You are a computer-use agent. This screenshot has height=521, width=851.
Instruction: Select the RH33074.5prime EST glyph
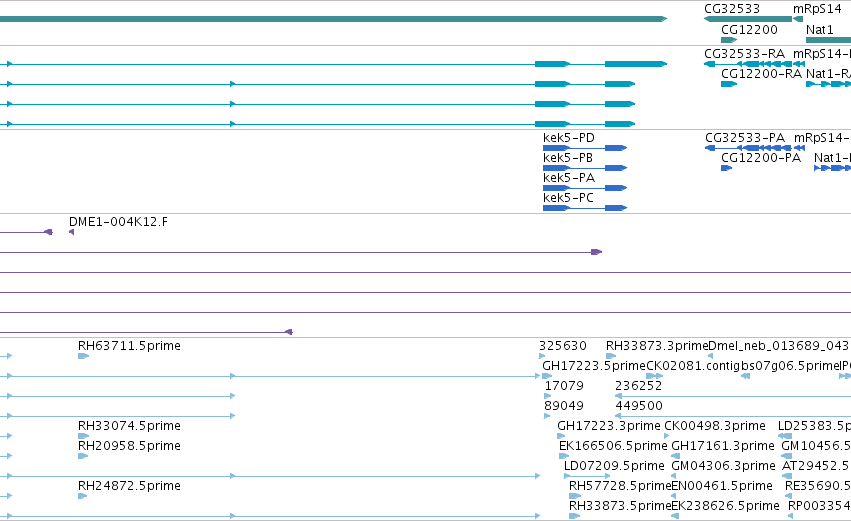pyautogui.click(x=84, y=436)
